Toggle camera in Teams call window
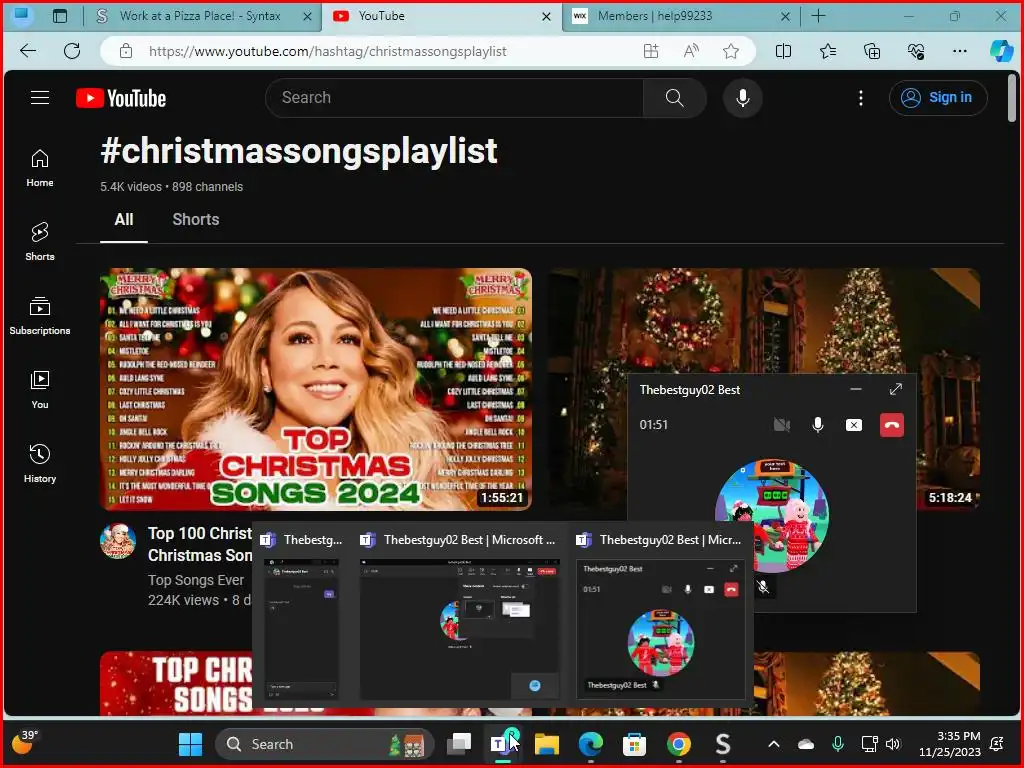 pyautogui.click(x=782, y=425)
